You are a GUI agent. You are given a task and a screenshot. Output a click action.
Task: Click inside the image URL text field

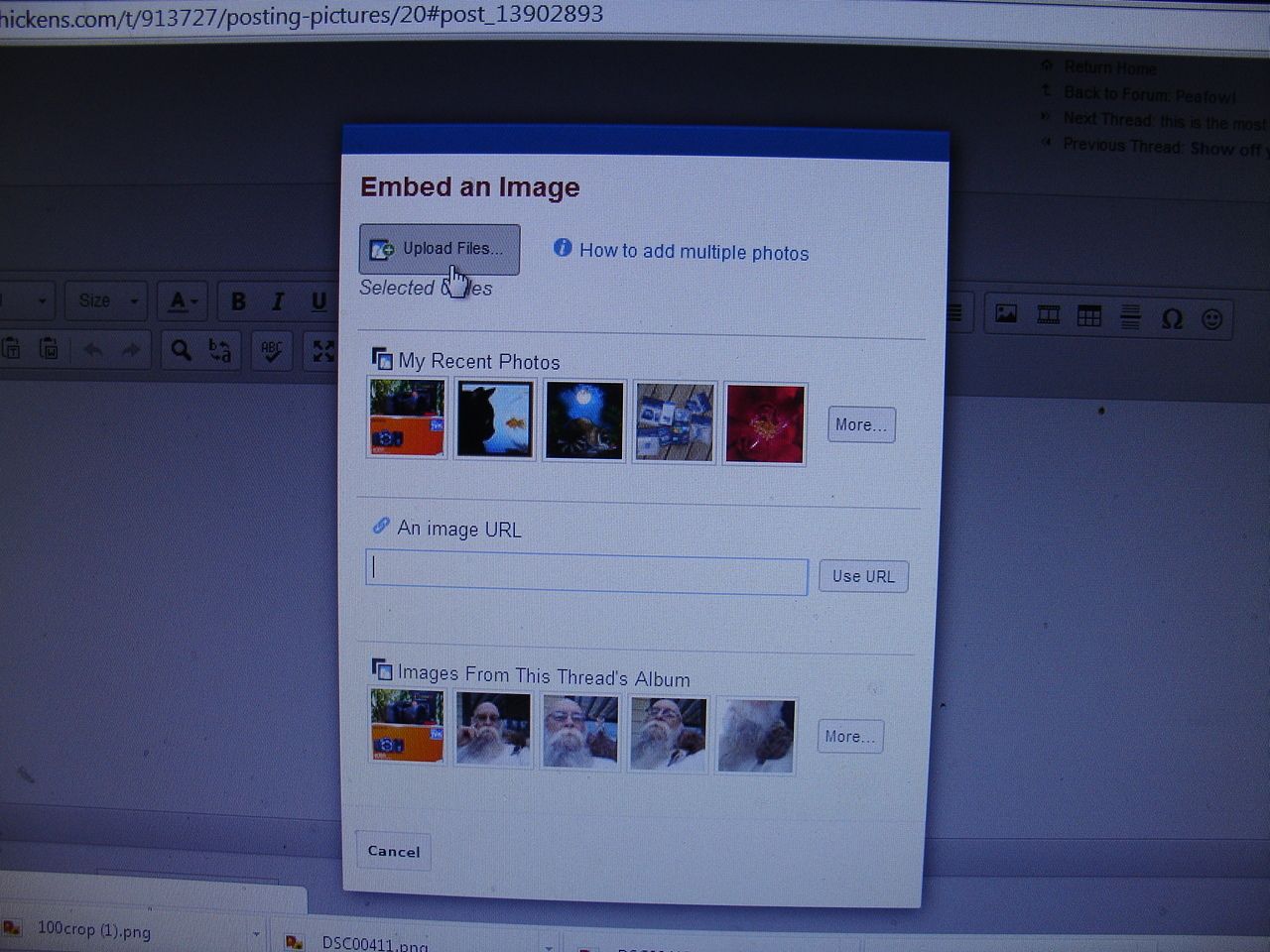pos(586,575)
